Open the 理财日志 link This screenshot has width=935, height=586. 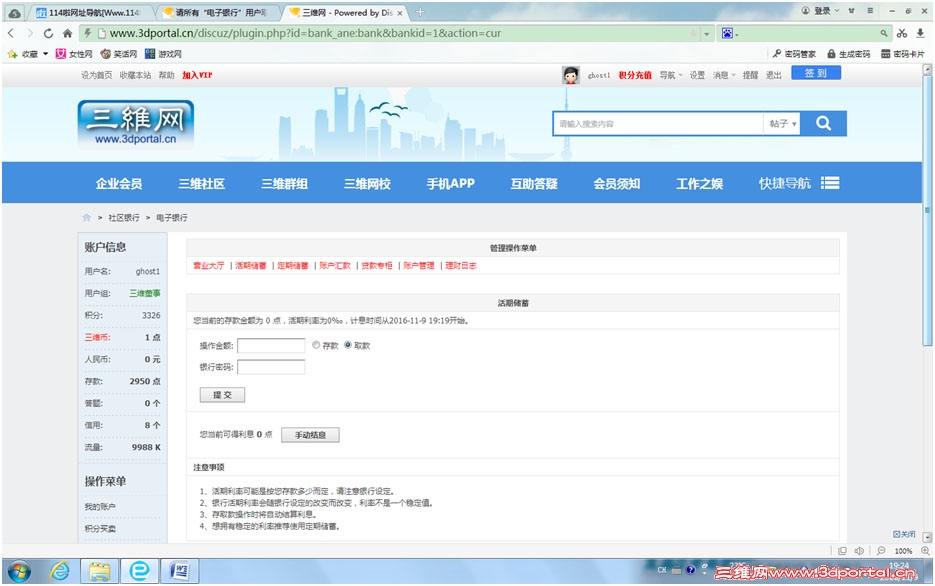(x=461, y=266)
